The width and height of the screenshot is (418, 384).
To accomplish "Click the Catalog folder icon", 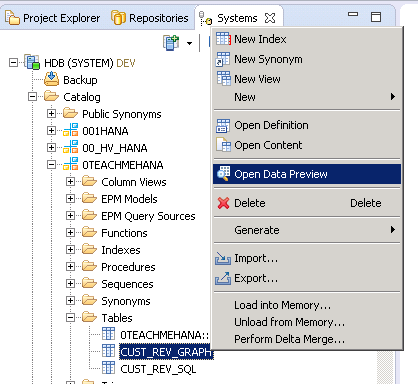I will tap(51, 96).
